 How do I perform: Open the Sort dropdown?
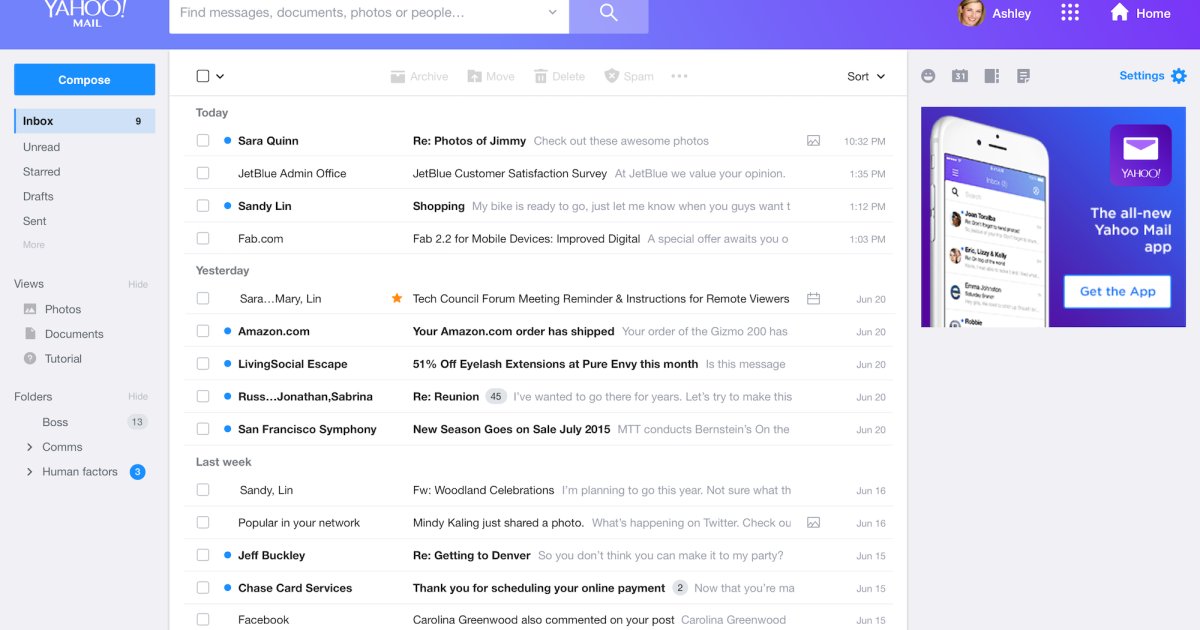pos(866,76)
